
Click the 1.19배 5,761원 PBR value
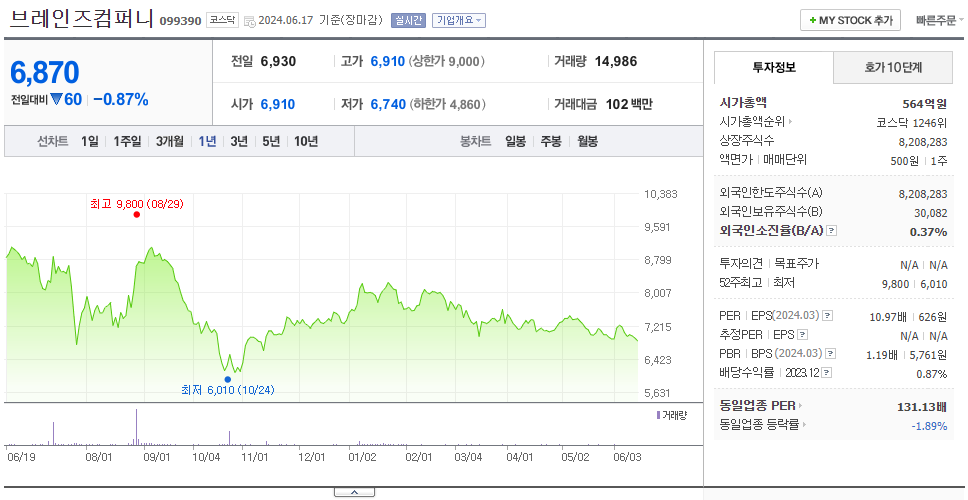[x=907, y=355]
